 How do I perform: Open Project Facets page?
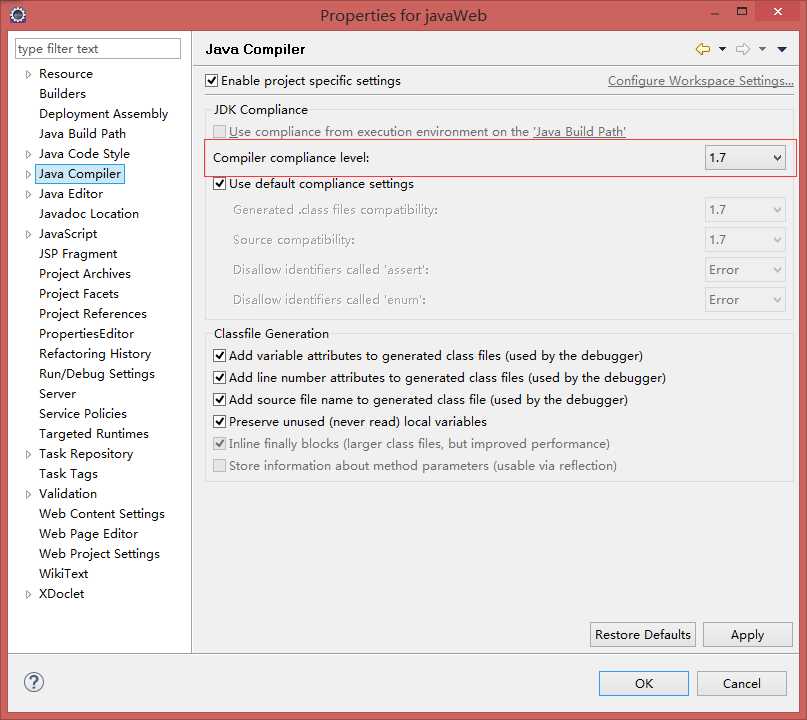79,294
